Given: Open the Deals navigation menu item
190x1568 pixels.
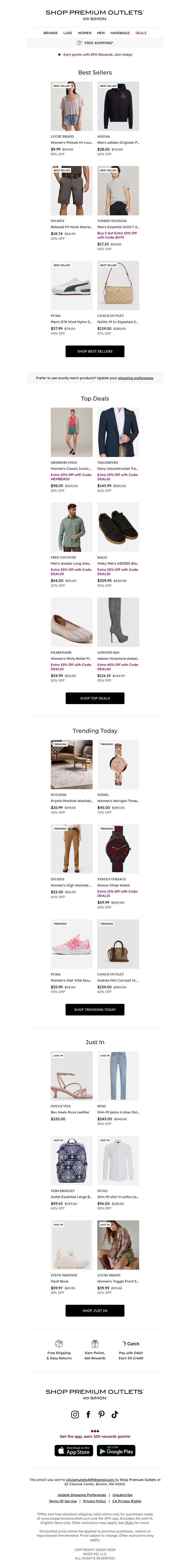Looking at the screenshot, I should coord(141,33).
